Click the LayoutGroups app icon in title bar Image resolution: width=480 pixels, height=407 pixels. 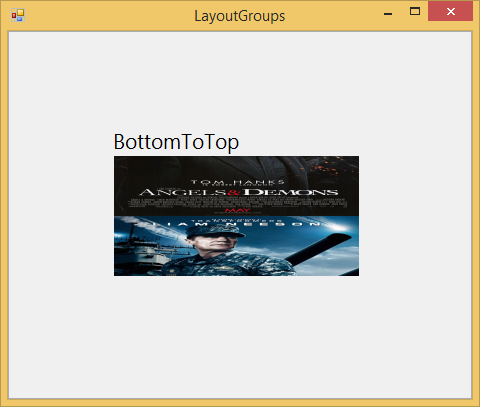click(18, 15)
